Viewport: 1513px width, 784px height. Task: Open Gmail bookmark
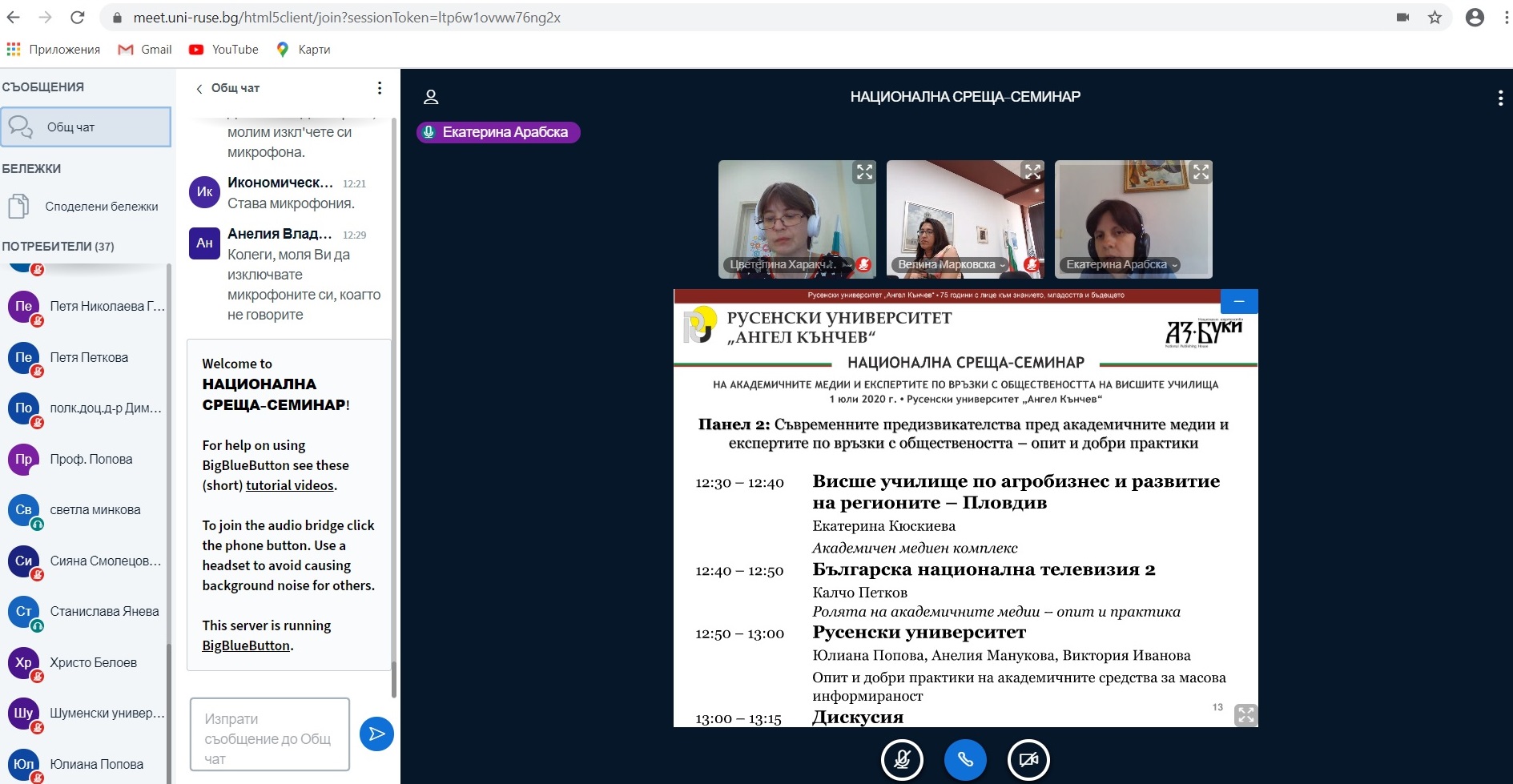coord(145,50)
